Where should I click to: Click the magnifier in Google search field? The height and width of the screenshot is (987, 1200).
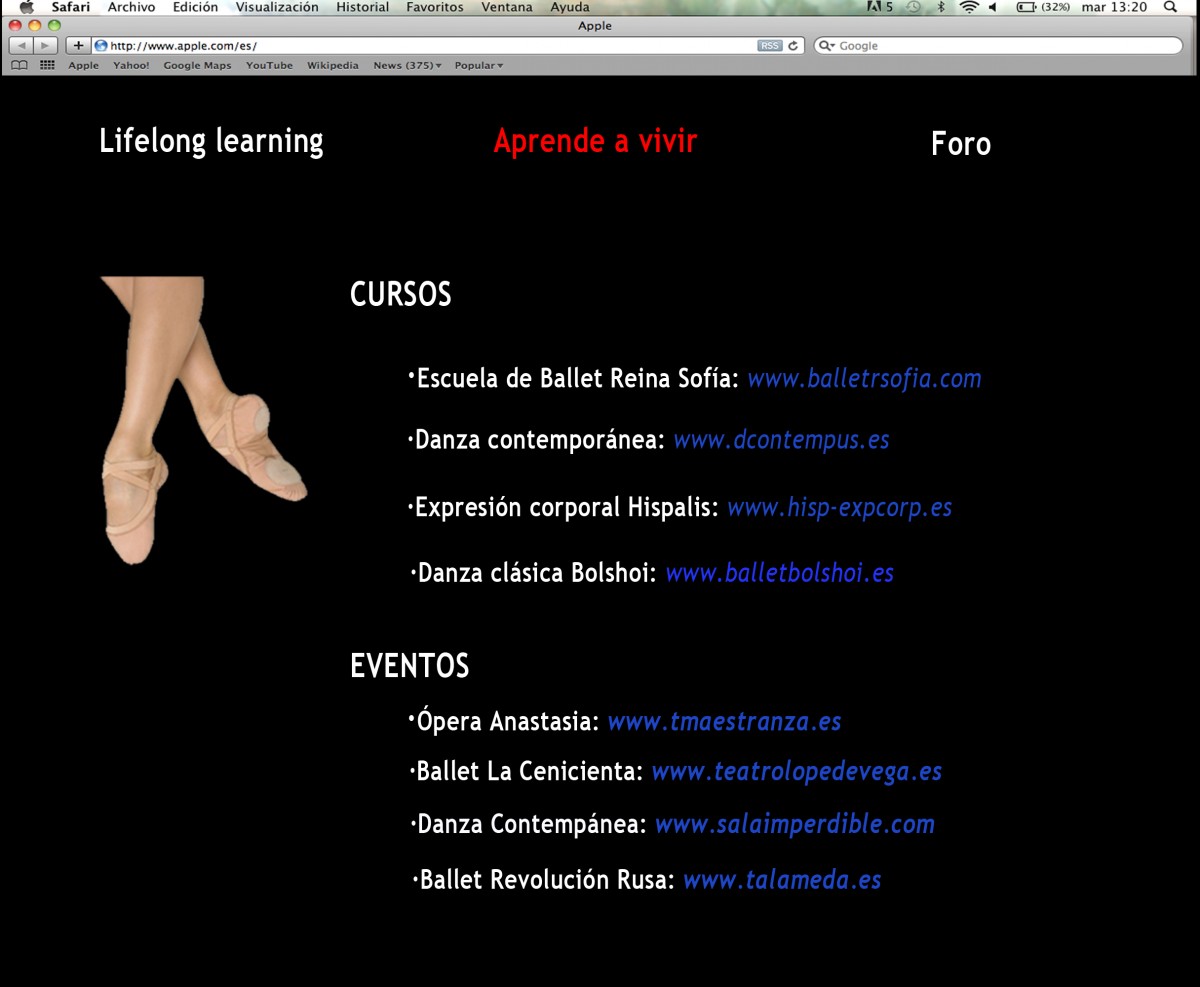click(x=825, y=46)
